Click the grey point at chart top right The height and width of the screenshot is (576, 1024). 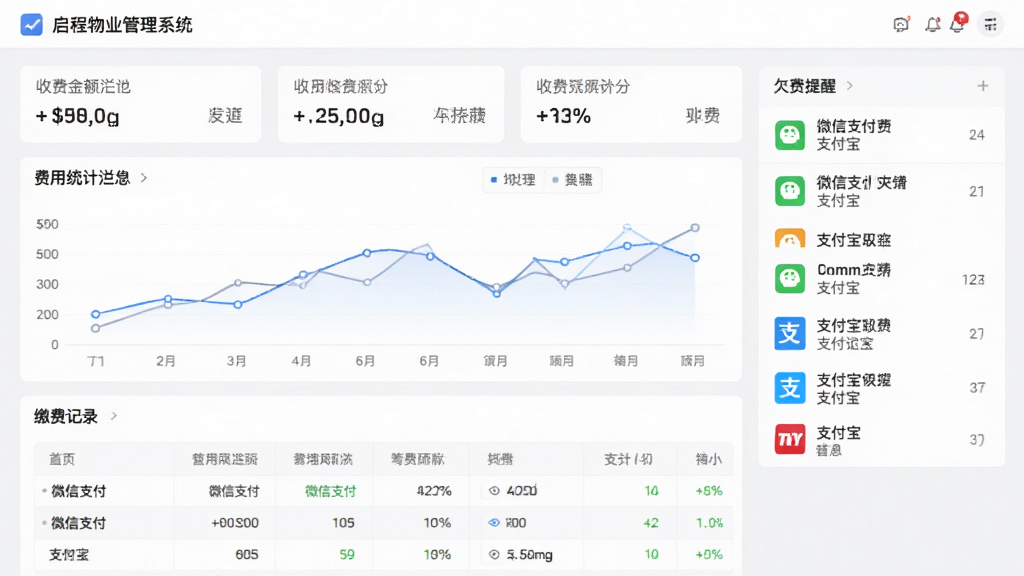click(x=695, y=228)
